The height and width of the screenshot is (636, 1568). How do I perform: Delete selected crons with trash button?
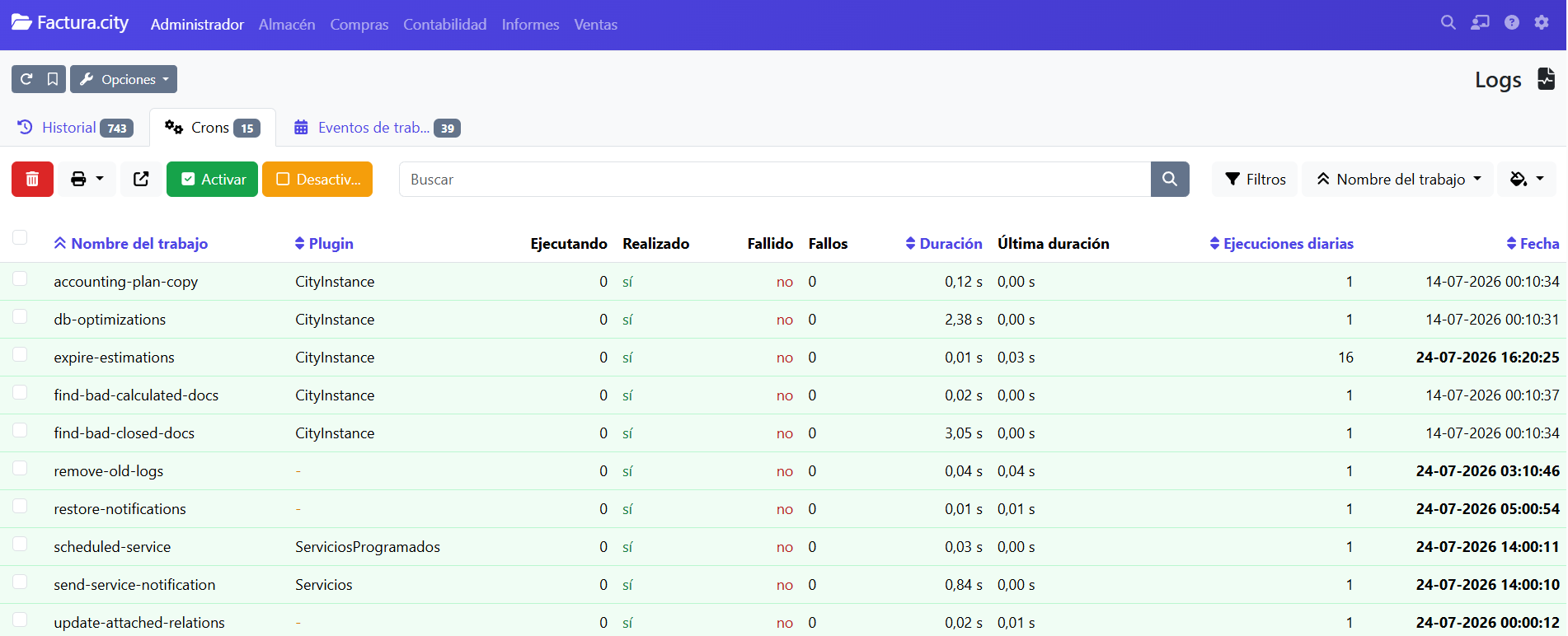click(32, 179)
